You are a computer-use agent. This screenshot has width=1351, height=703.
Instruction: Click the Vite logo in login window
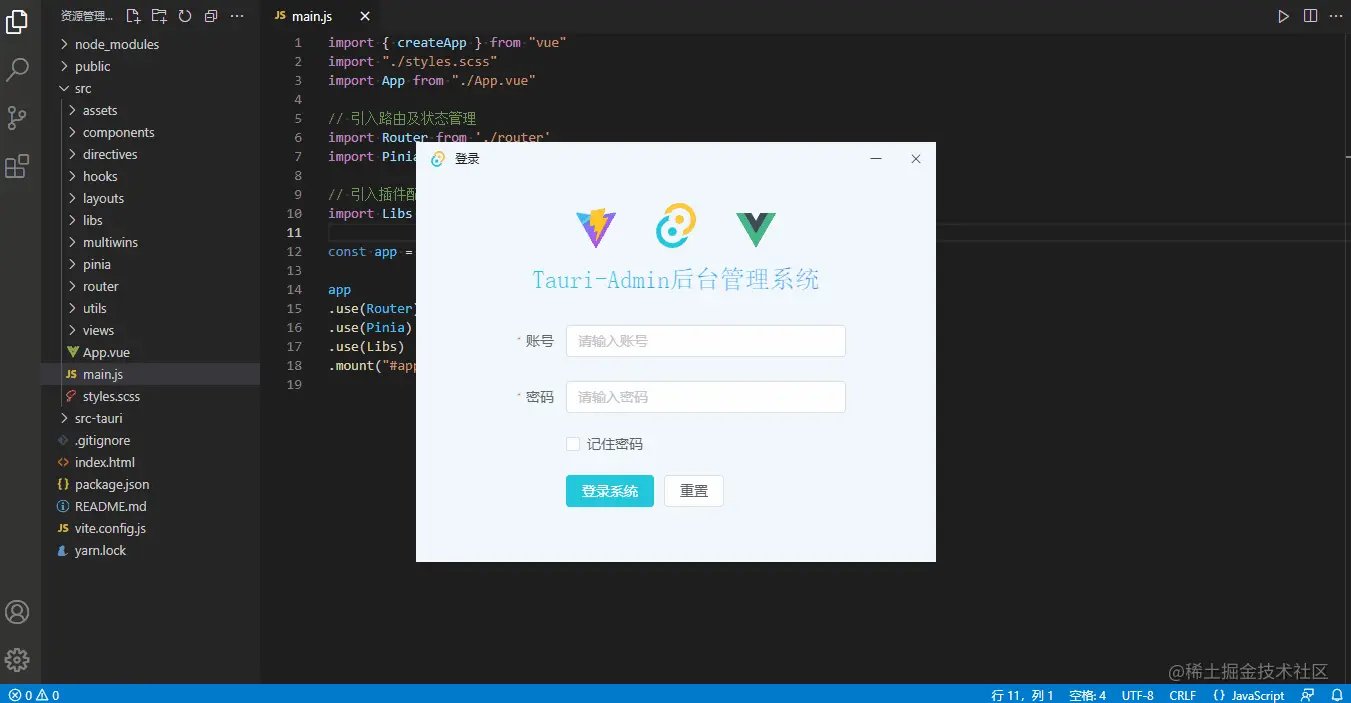click(596, 229)
